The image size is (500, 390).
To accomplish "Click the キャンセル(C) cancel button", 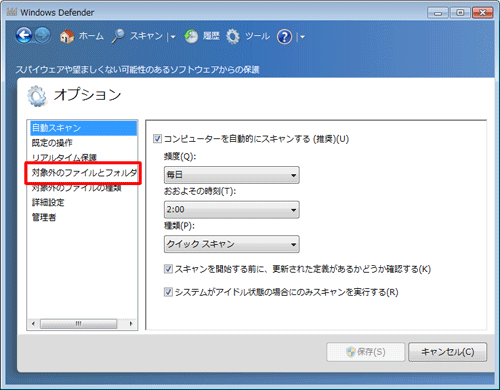I will [448, 352].
